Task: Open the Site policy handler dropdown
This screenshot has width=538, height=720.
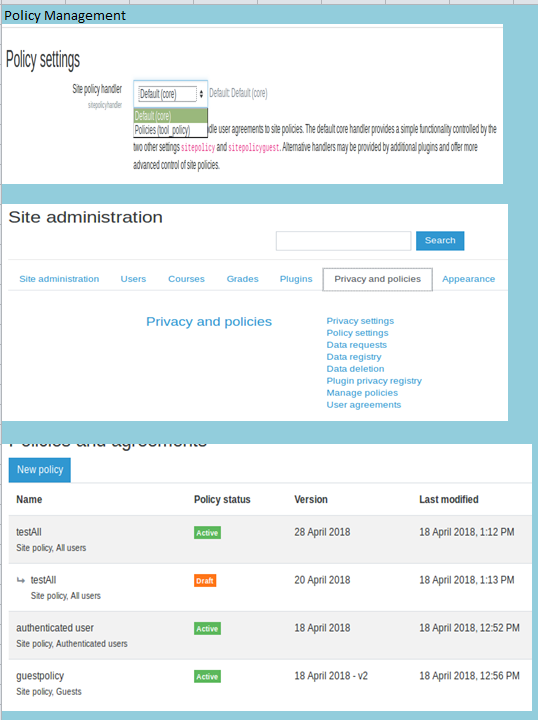Action: pos(171,94)
